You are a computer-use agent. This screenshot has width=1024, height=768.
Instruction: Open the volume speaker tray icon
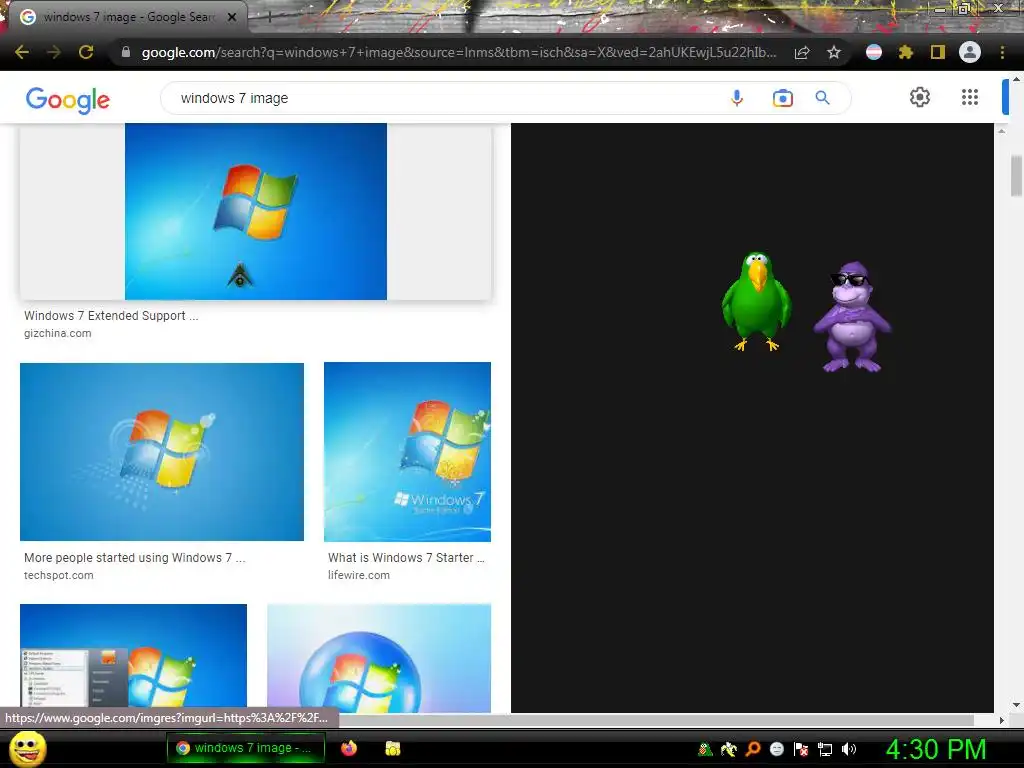click(848, 749)
